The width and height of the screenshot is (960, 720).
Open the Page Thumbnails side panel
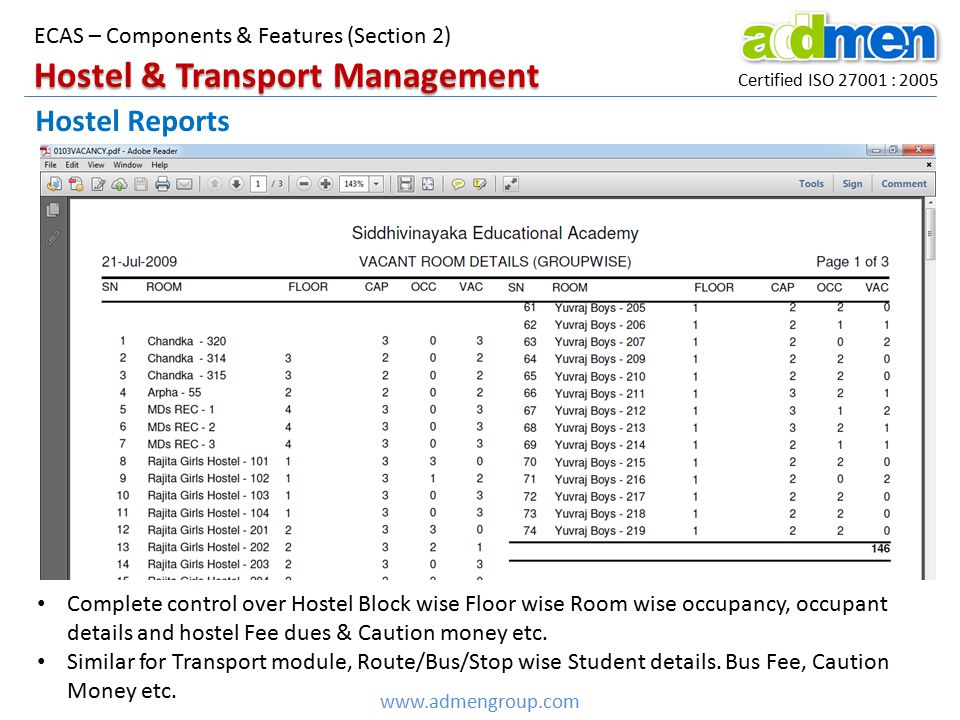(53, 210)
